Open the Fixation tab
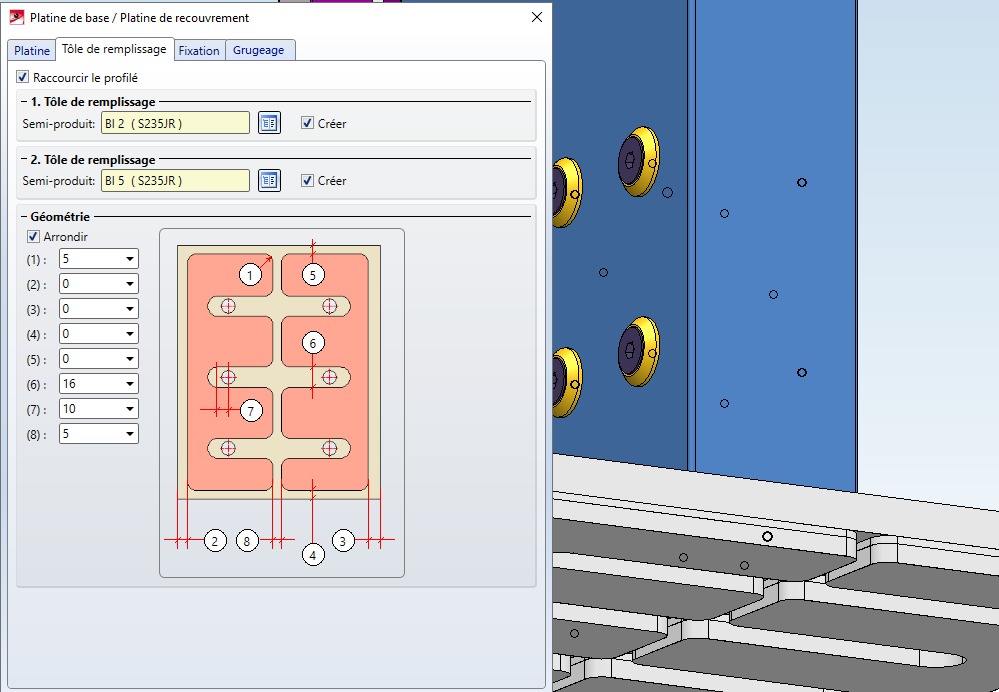This screenshot has height=692, width=999. pos(199,51)
